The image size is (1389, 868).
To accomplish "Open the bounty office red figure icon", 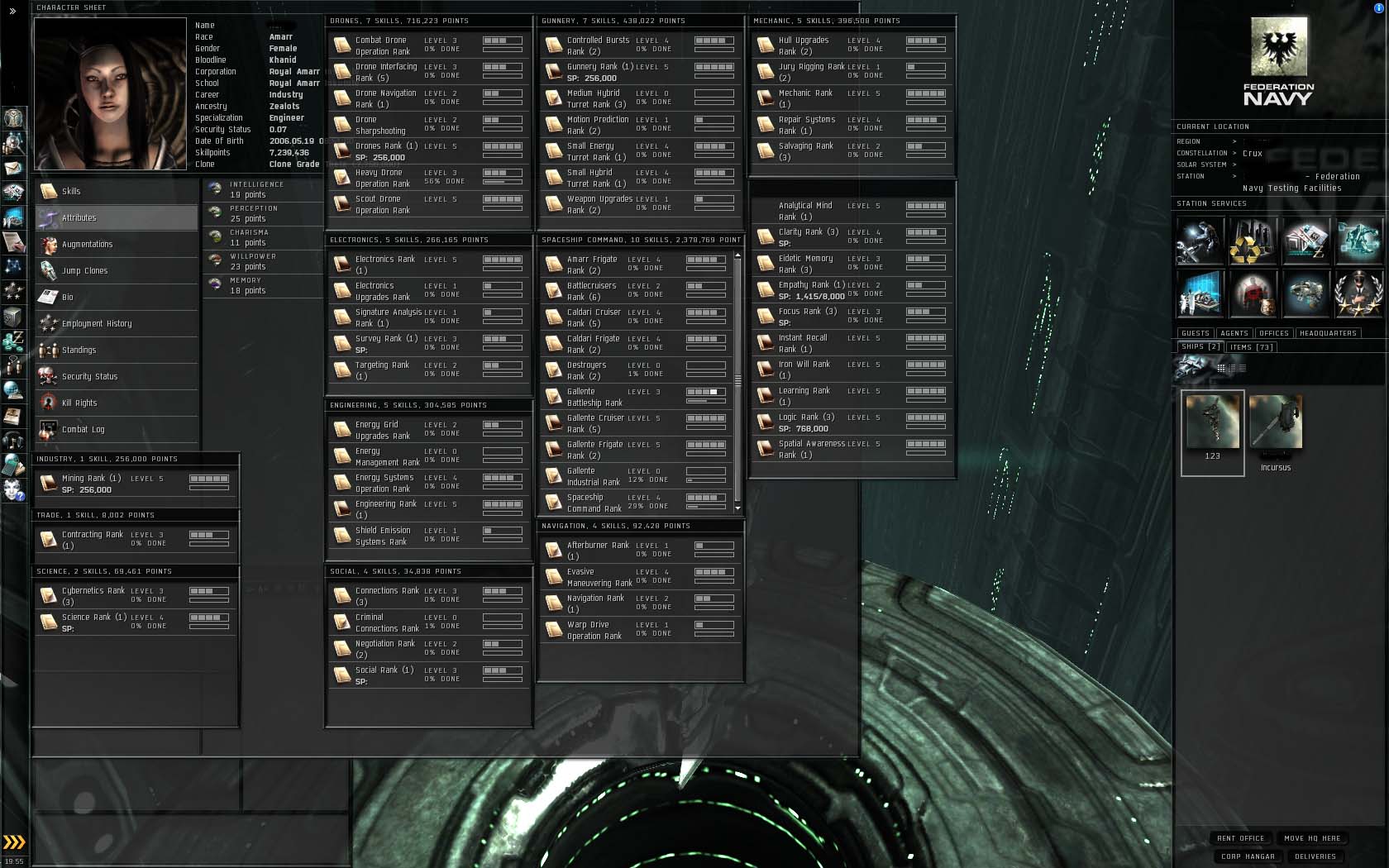I will tap(1253, 293).
